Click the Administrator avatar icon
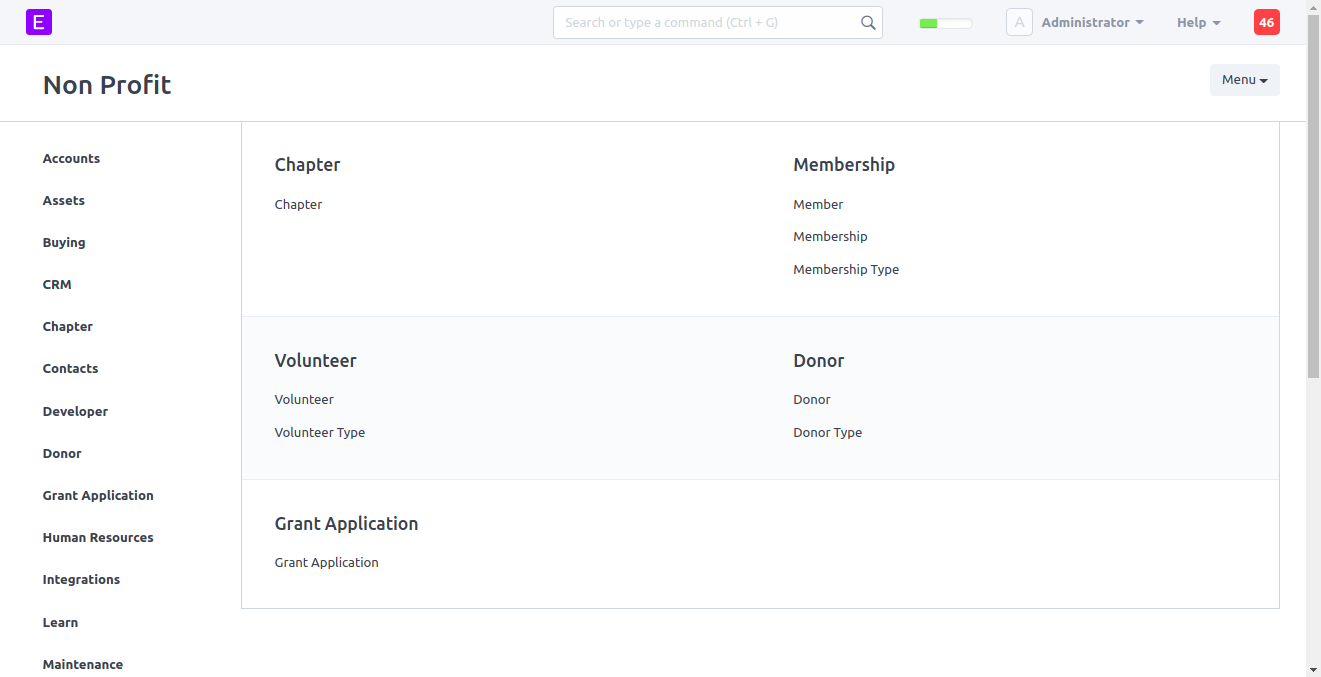 pos(1019,22)
